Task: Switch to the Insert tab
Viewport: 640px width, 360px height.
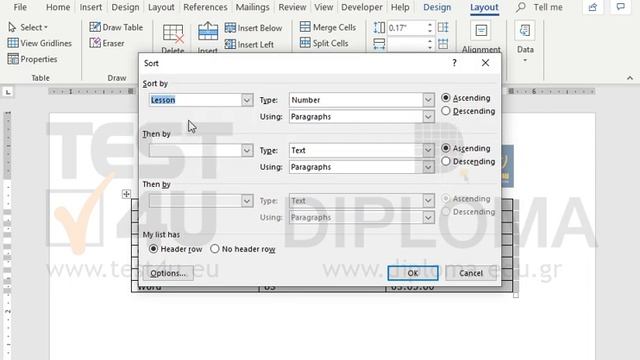Action: (91, 7)
